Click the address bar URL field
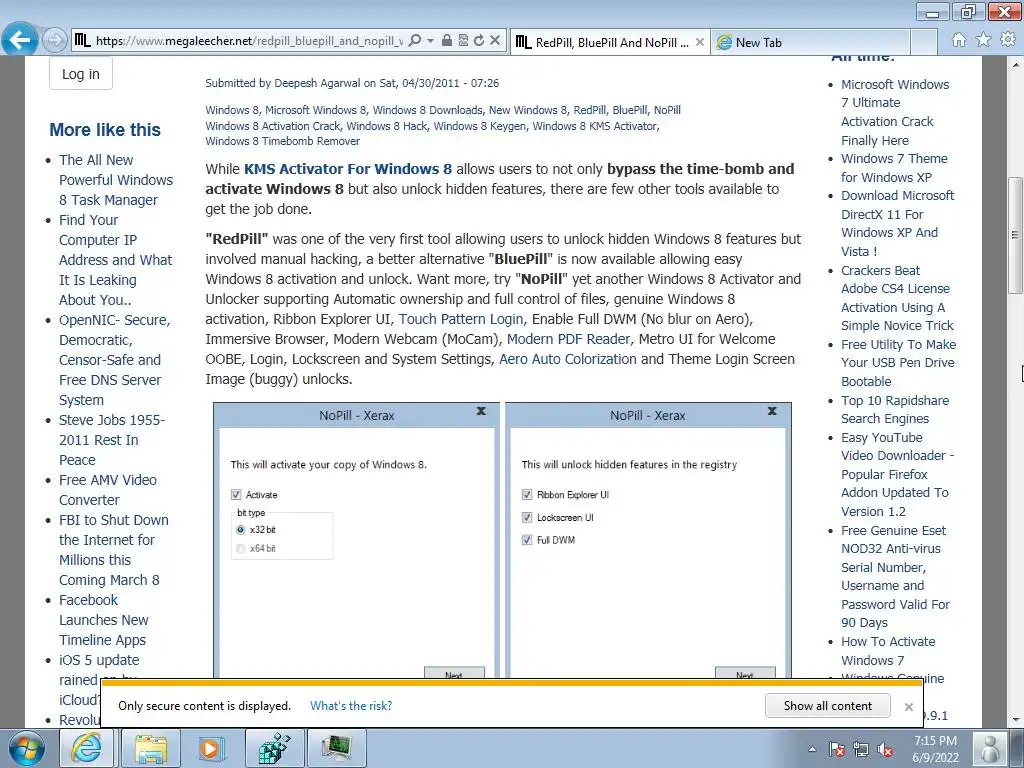The height and width of the screenshot is (768, 1024). coord(249,40)
